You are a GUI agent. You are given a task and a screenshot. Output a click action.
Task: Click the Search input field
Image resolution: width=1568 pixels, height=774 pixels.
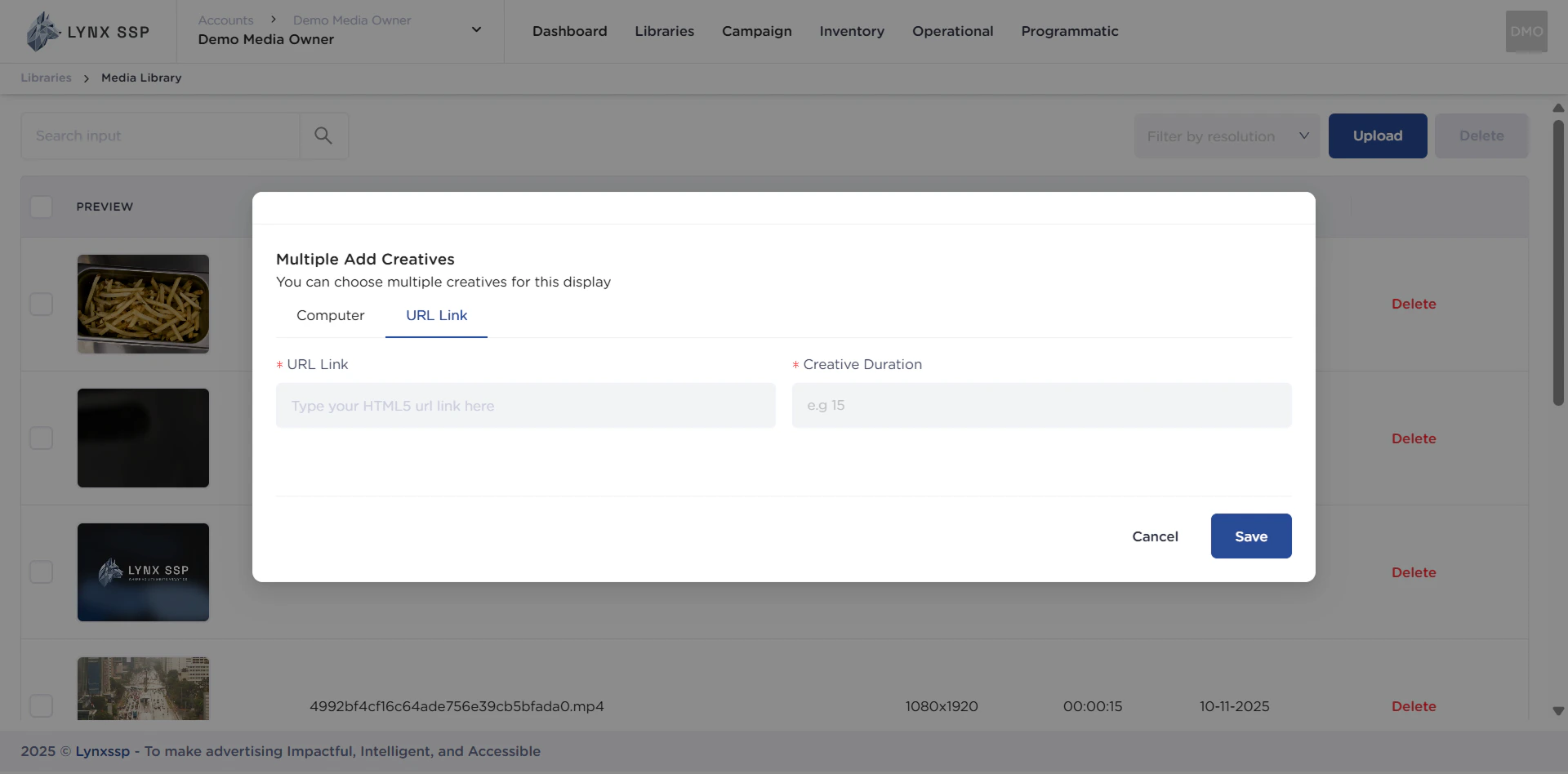161,136
